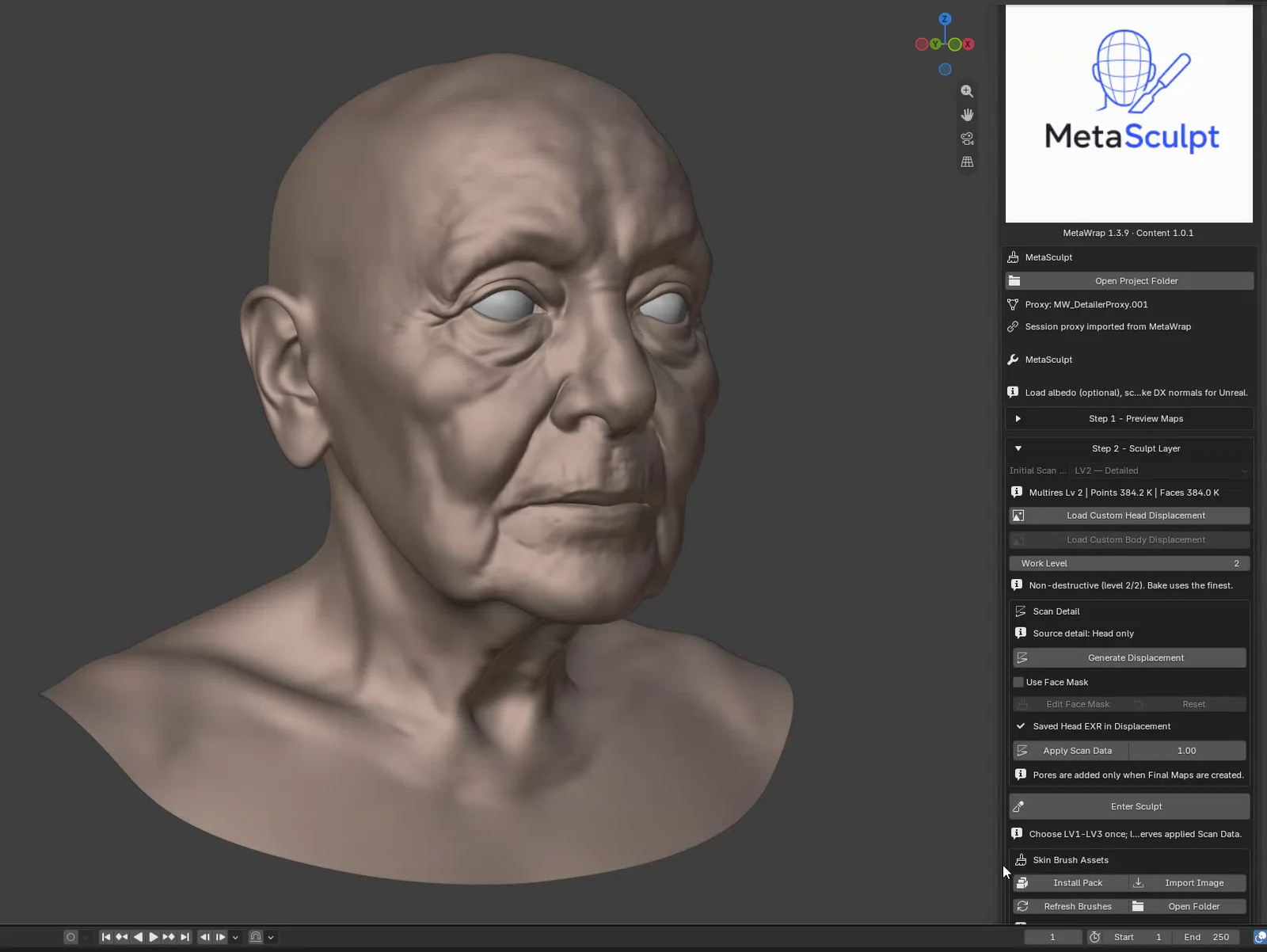Switch perspective/orthographic with the grid icon
The width and height of the screenshot is (1267, 952).
pos(967,162)
